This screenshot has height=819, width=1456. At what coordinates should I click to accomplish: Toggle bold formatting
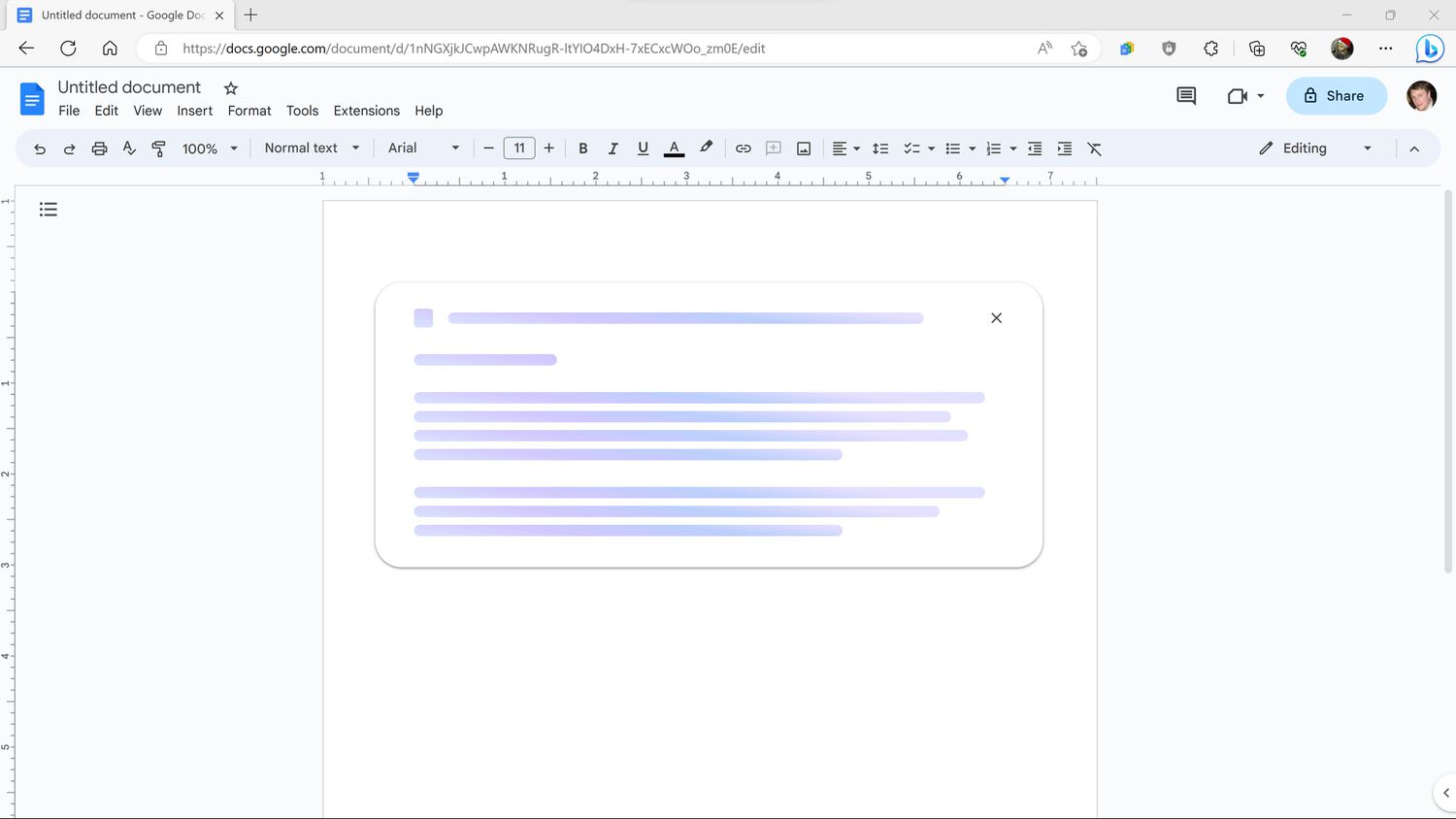(x=582, y=148)
